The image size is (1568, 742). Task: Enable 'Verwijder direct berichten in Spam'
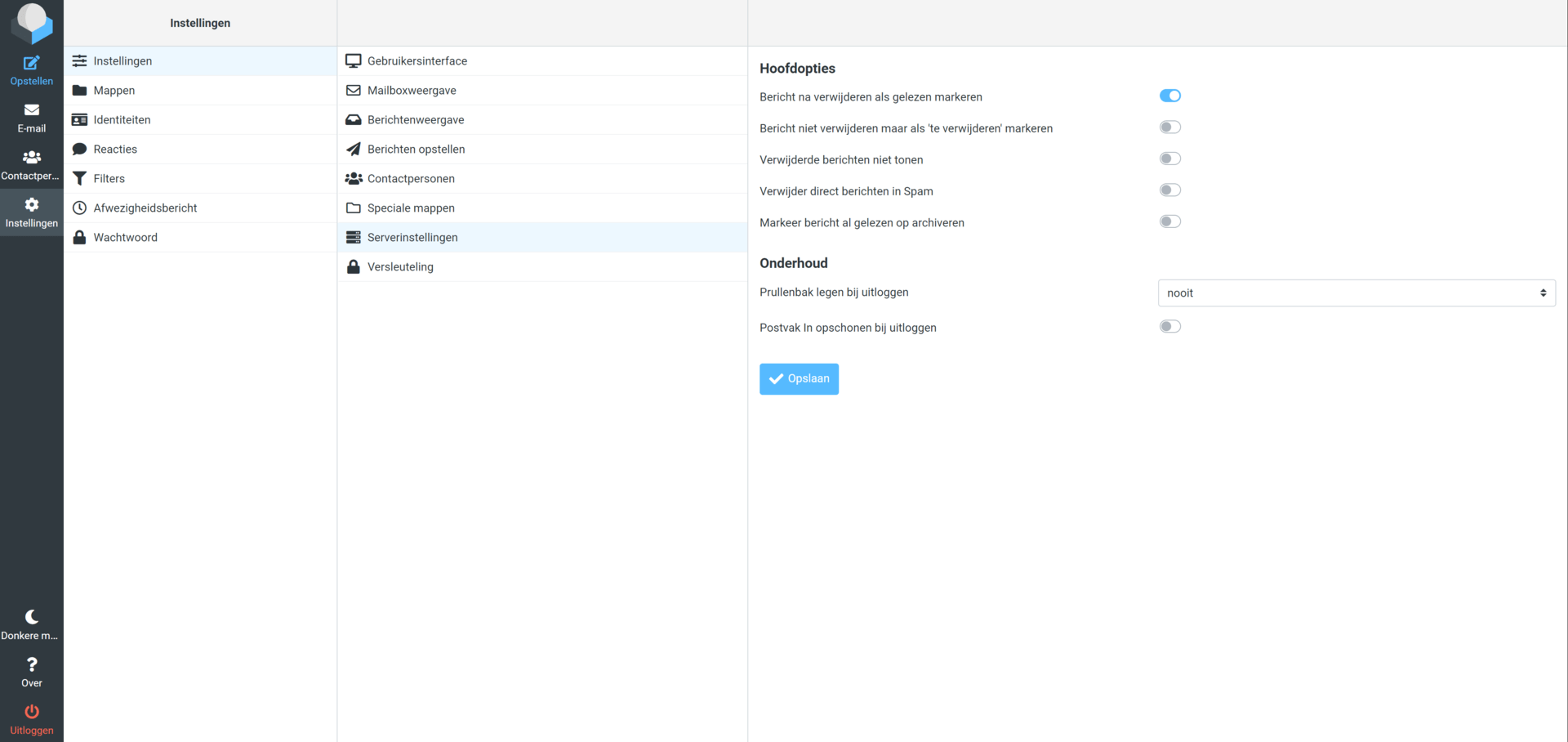coord(1170,190)
